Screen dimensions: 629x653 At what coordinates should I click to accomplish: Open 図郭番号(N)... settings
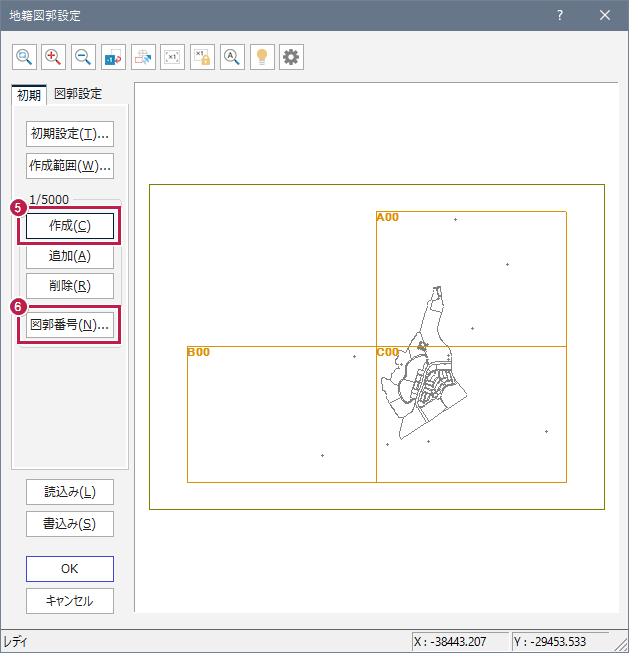click(x=70, y=325)
